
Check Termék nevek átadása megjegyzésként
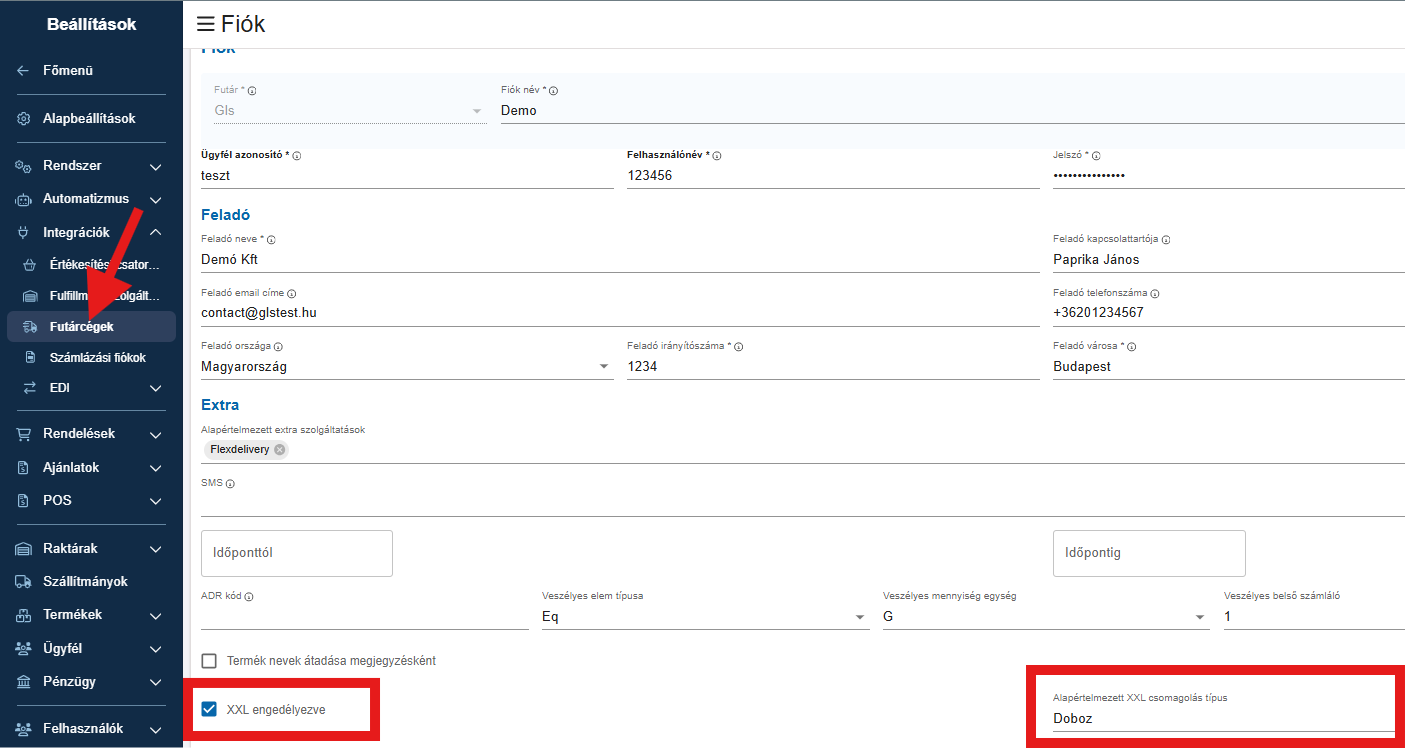tap(209, 661)
